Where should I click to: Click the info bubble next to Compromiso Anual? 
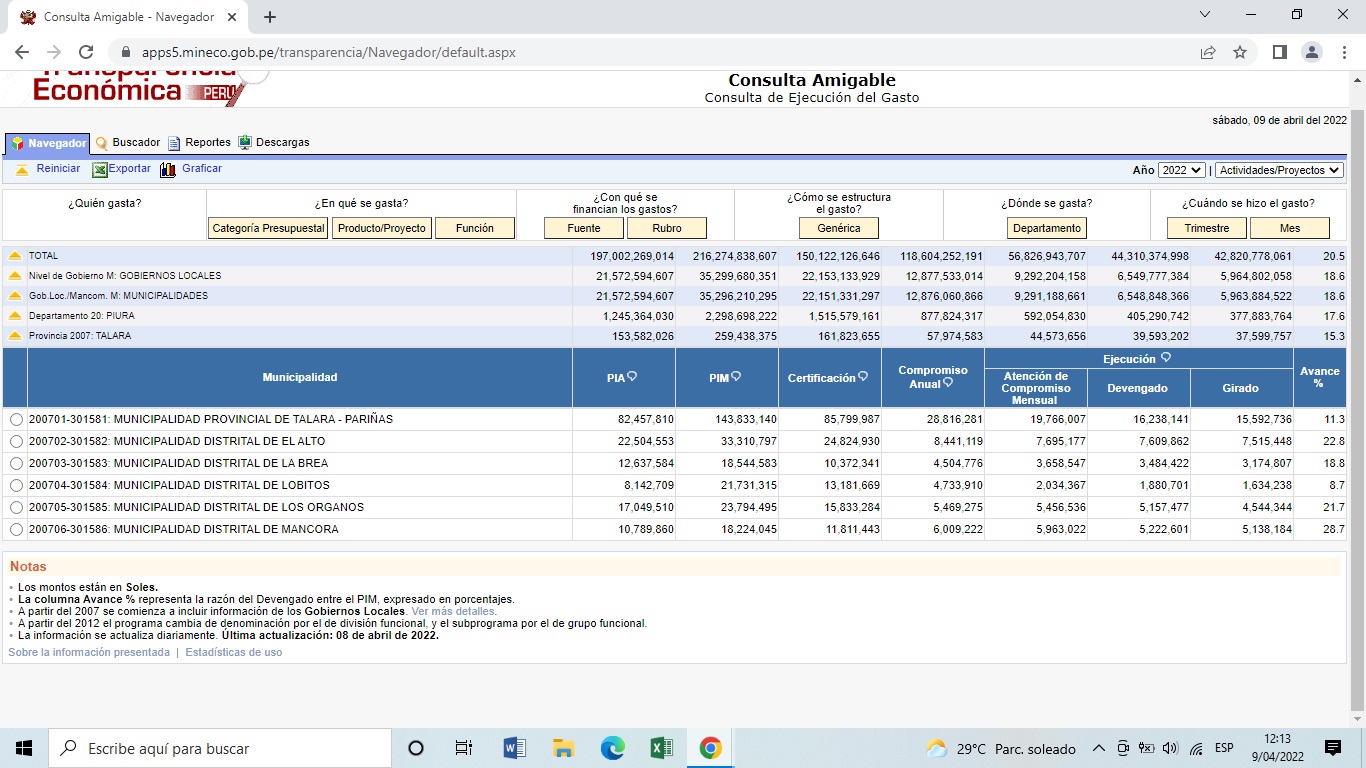[x=948, y=383]
